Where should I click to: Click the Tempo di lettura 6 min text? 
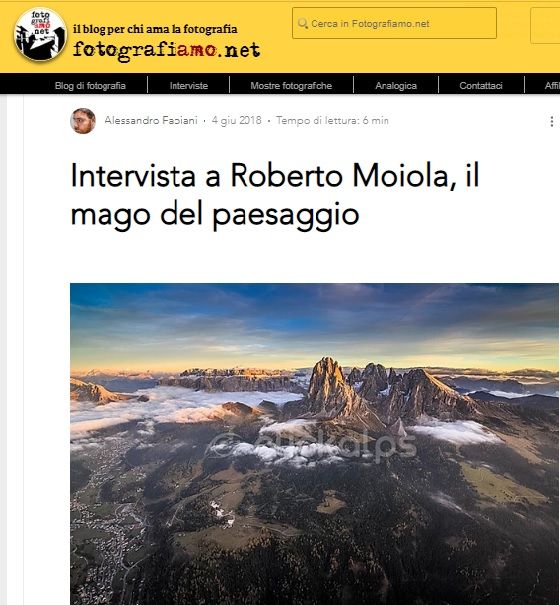[x=332, y=120]
